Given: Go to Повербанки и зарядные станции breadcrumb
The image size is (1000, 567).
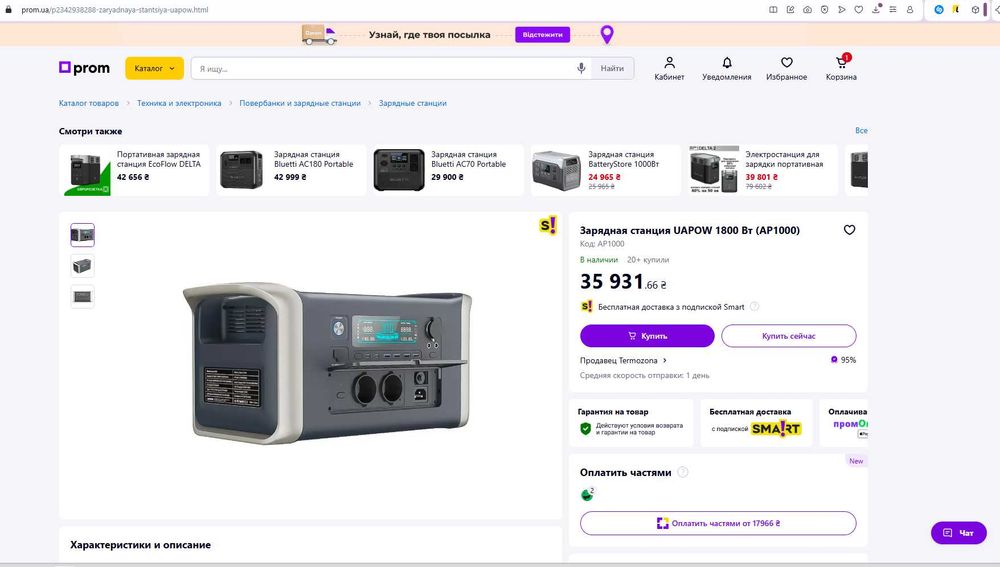Looking at the screenshot, I should [300, 103].
